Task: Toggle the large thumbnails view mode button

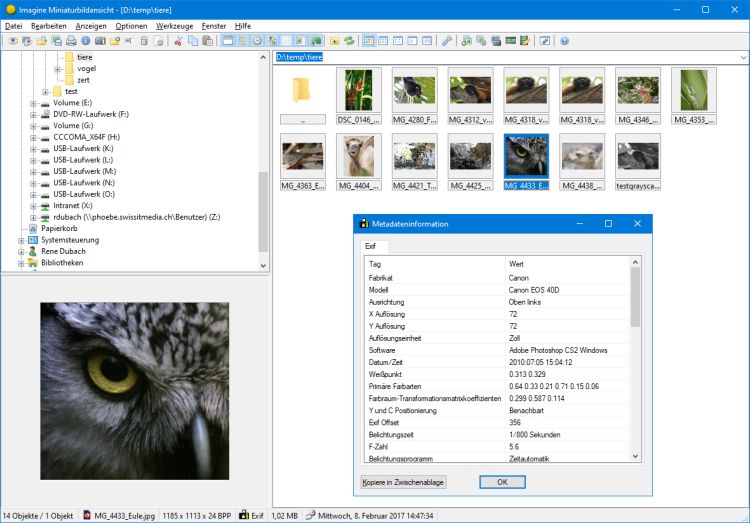Action: [370, 41]
